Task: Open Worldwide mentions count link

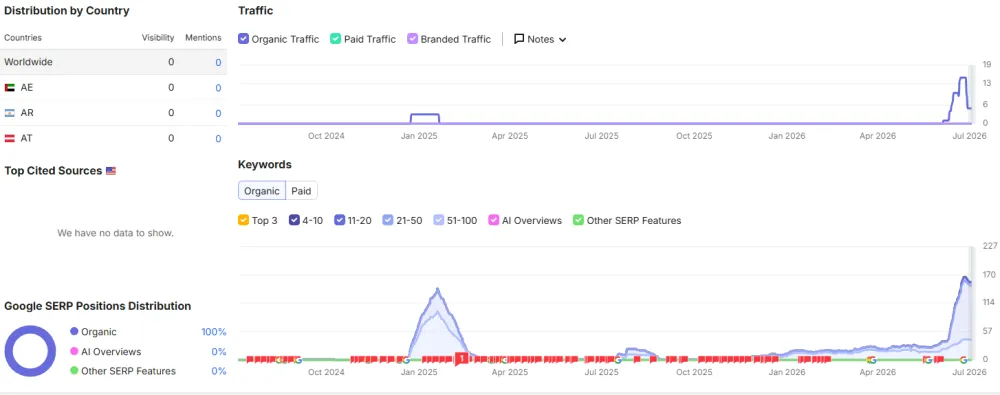Action: tap(218, 63)
